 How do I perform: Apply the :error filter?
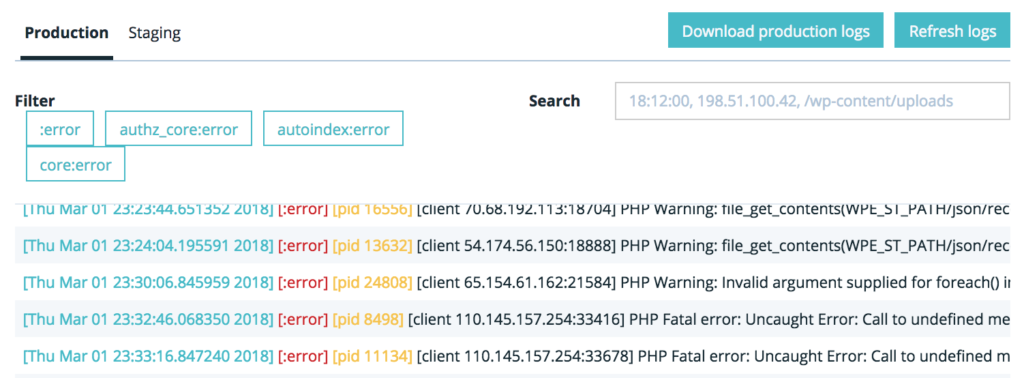click(60, 129)
